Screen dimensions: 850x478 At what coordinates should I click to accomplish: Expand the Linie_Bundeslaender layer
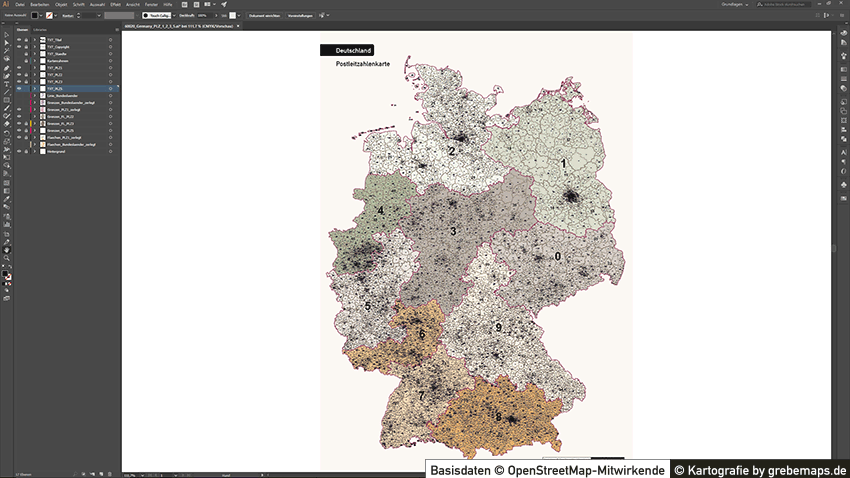point(34,95)
